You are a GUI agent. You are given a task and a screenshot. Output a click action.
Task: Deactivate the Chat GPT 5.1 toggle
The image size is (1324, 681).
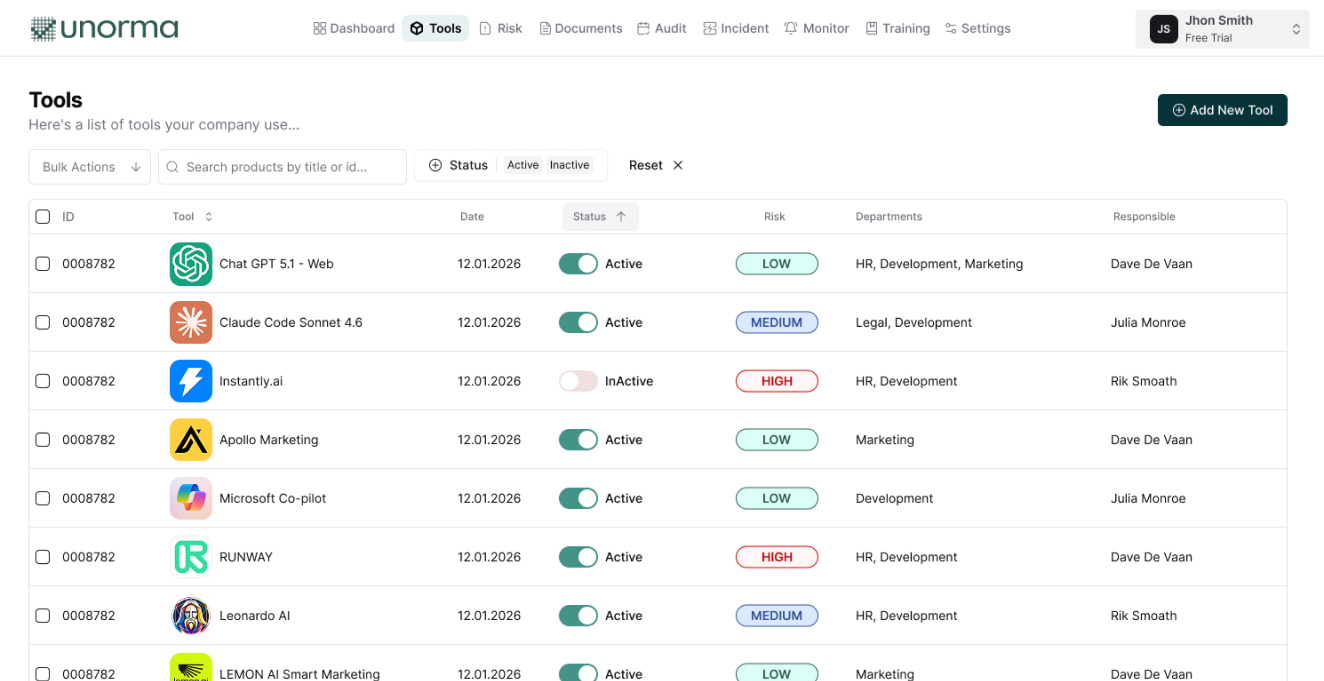pyautogui.click(x=578, y=263)
